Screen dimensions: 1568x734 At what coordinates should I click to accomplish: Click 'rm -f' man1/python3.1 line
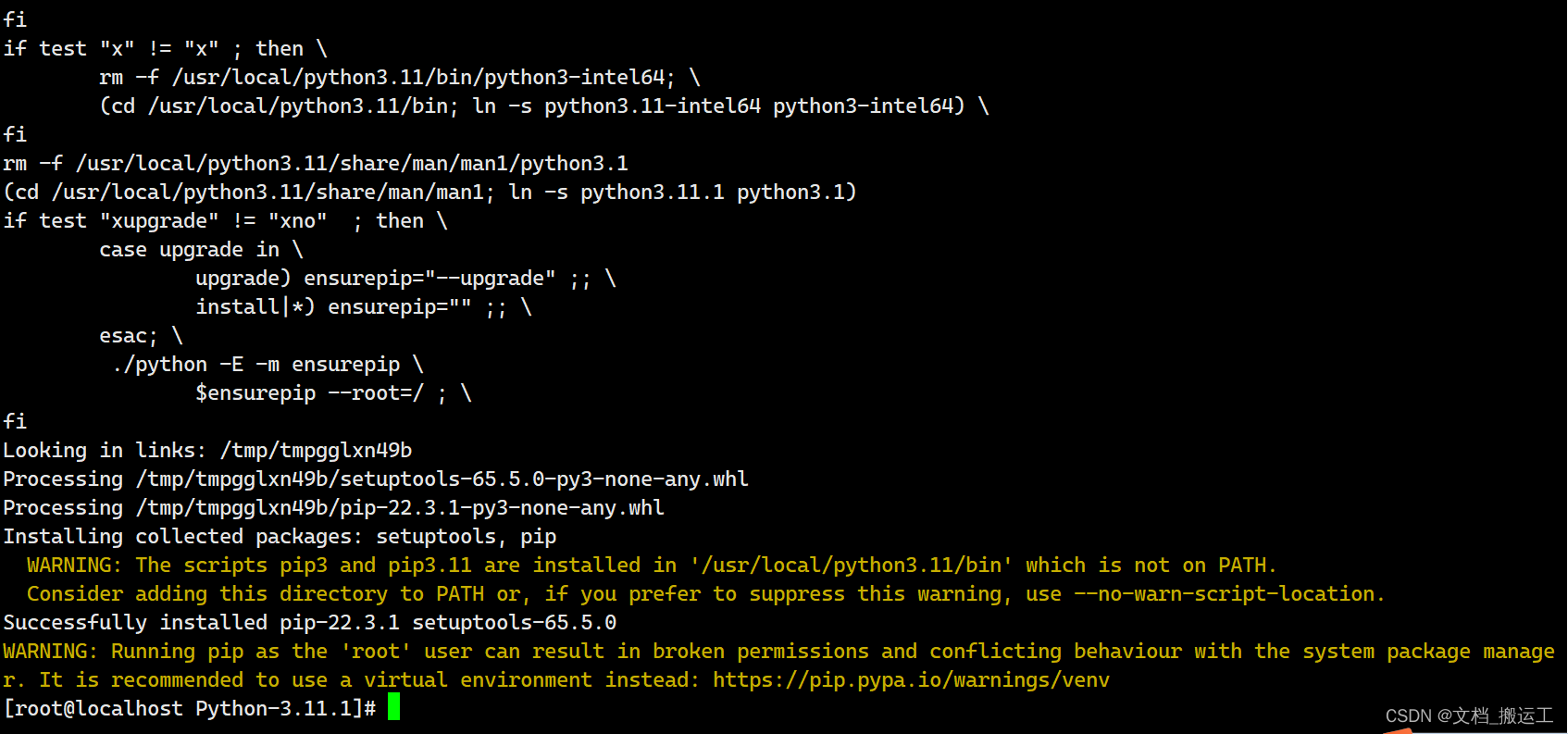click(316, 164)
